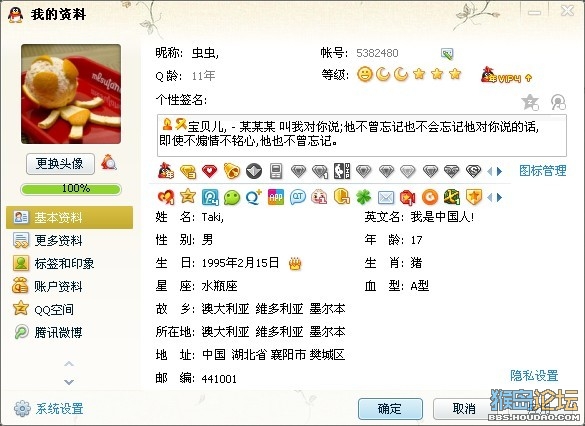Click the birthday crown icon
The width and height of the screenshot is (585, 426).
click(295, 264)
